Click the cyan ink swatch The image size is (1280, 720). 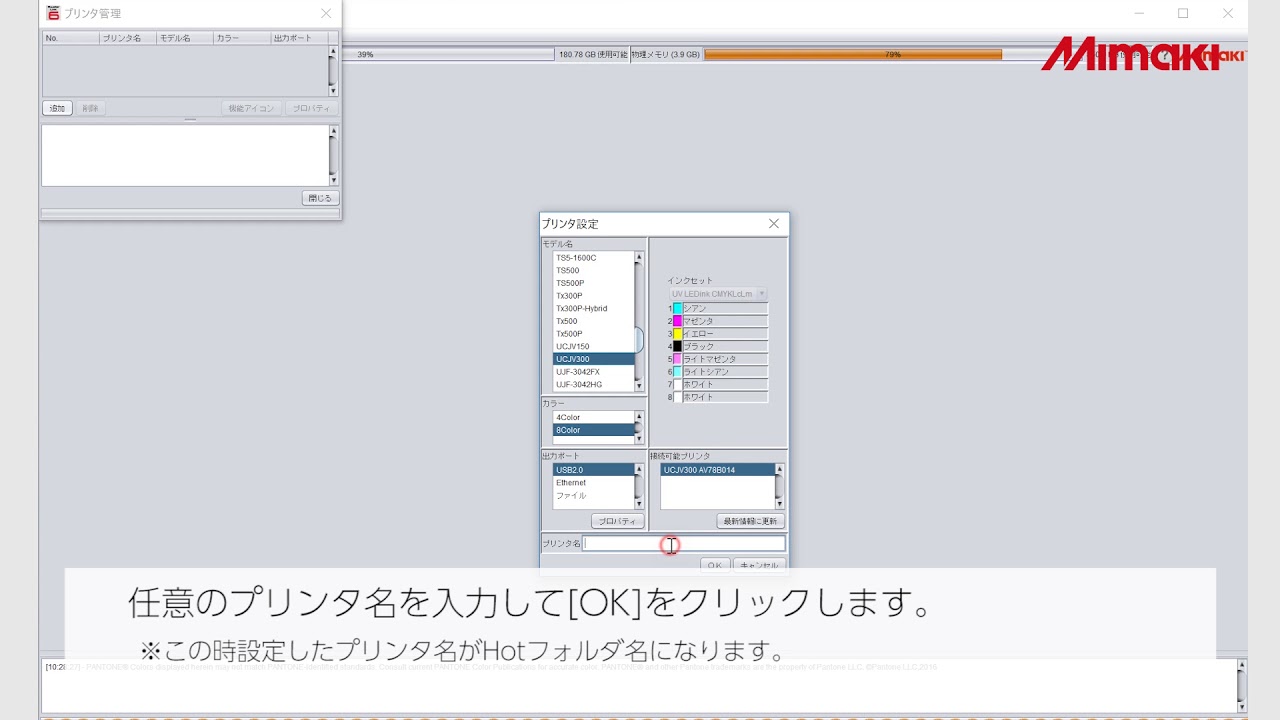click(x=677, y=309)
